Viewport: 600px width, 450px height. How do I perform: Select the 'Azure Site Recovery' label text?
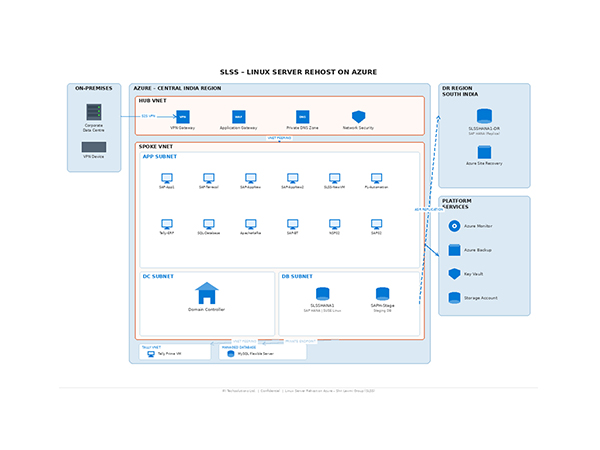click(x=484, y=163)
